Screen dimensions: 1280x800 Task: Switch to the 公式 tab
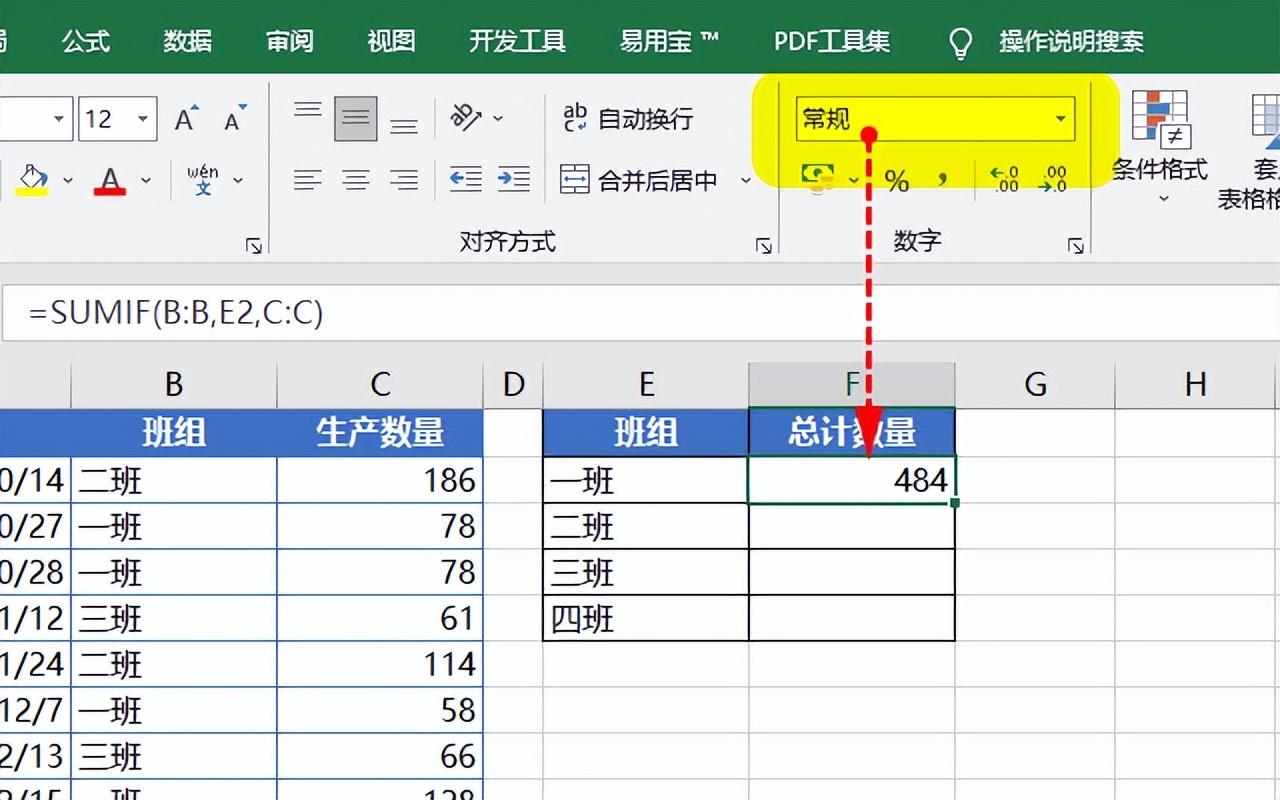[x=86, y=42]
